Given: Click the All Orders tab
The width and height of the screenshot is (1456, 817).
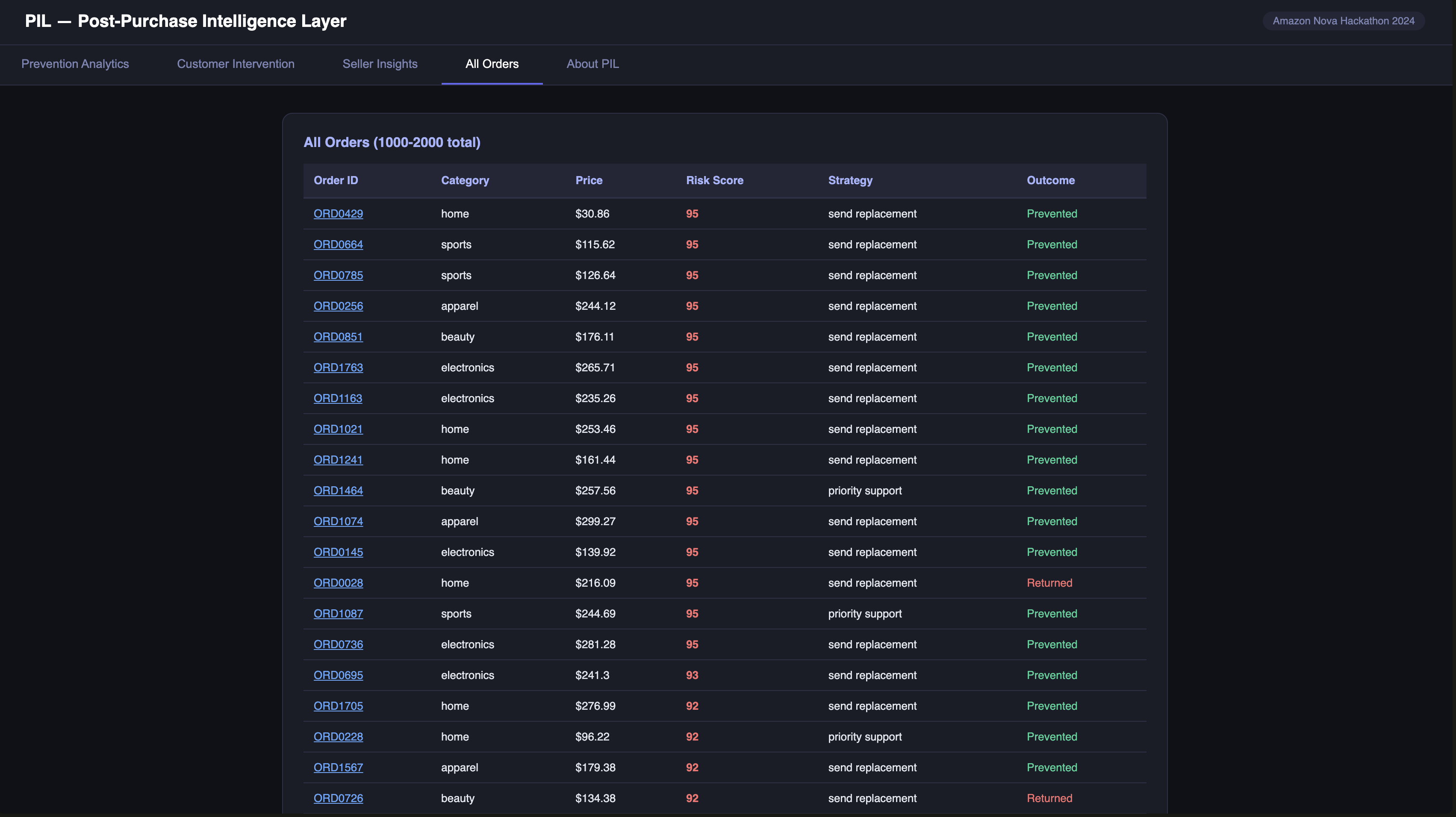Looking at the screenshot, I should (x=492, y=64).
